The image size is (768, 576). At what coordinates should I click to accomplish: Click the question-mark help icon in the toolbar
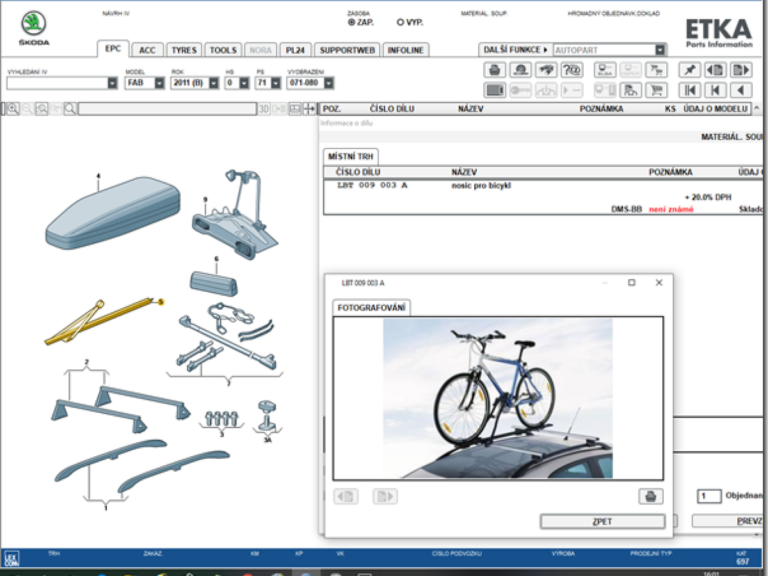click(572, 69)
